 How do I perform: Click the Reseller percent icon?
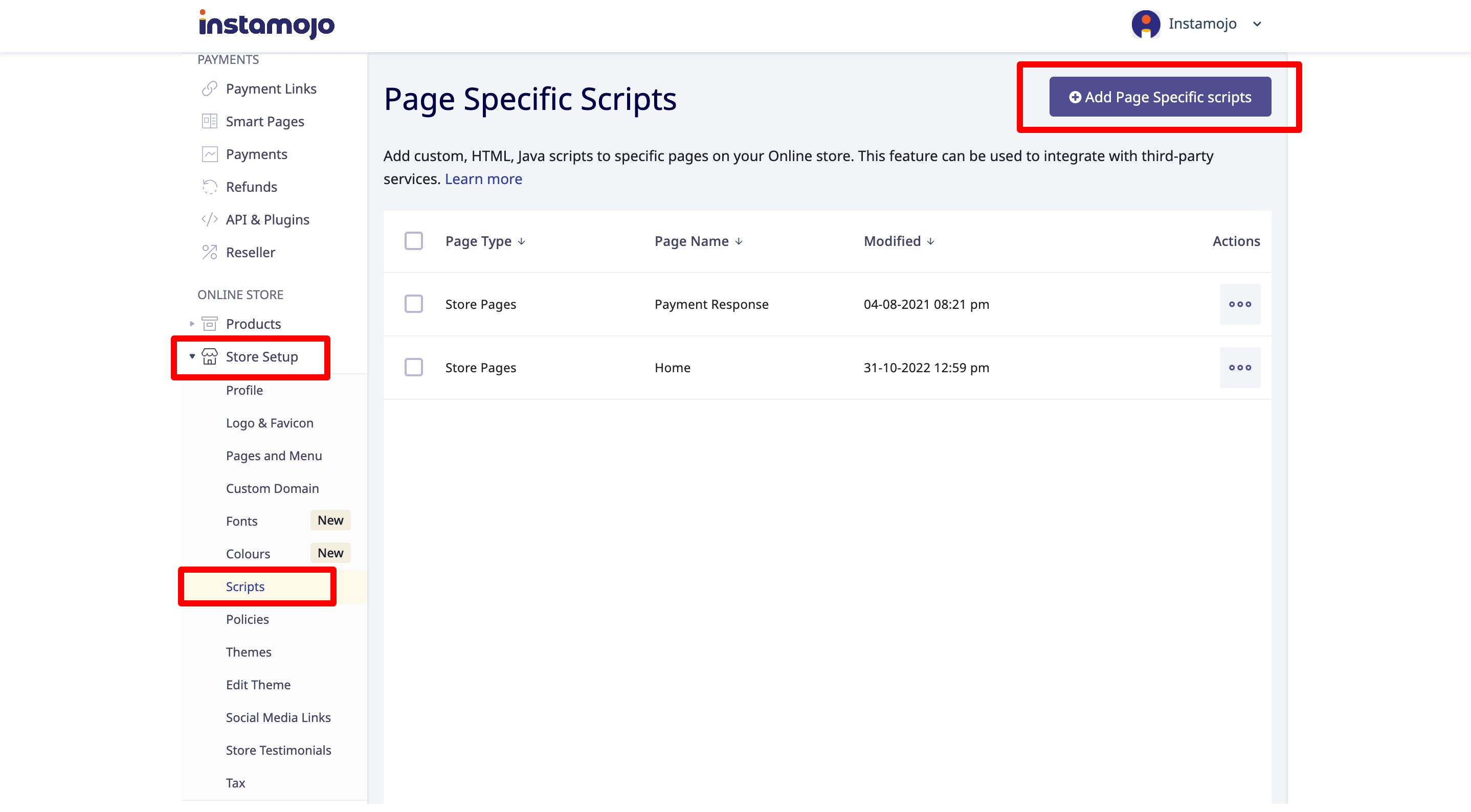click(210, 252)
